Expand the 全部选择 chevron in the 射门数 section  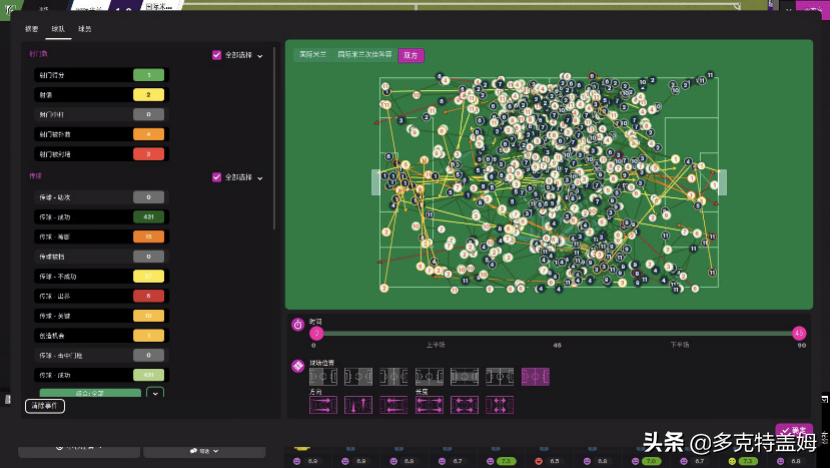tap(260, 56)
